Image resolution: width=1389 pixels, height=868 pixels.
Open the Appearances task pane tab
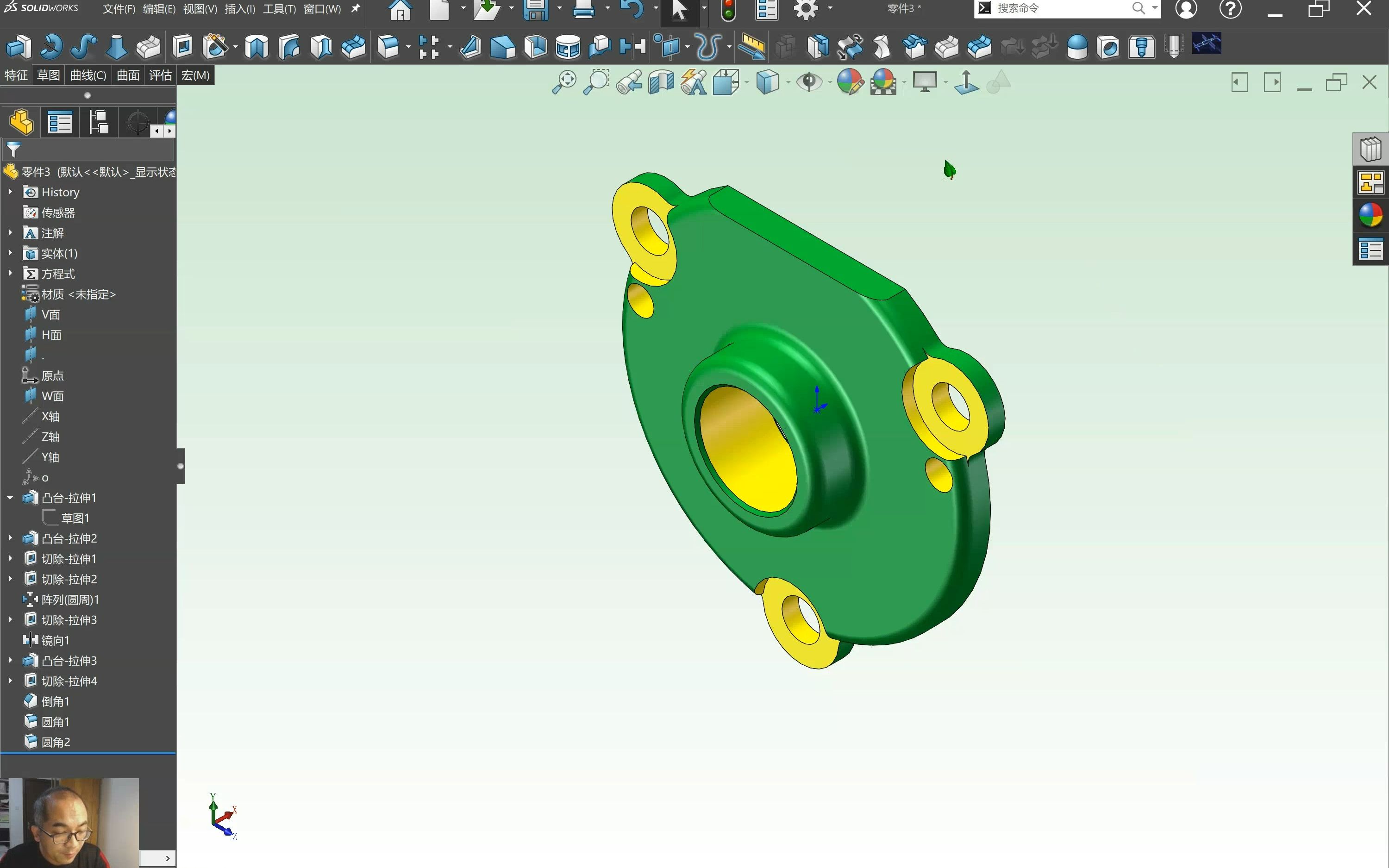point(1371,216)
